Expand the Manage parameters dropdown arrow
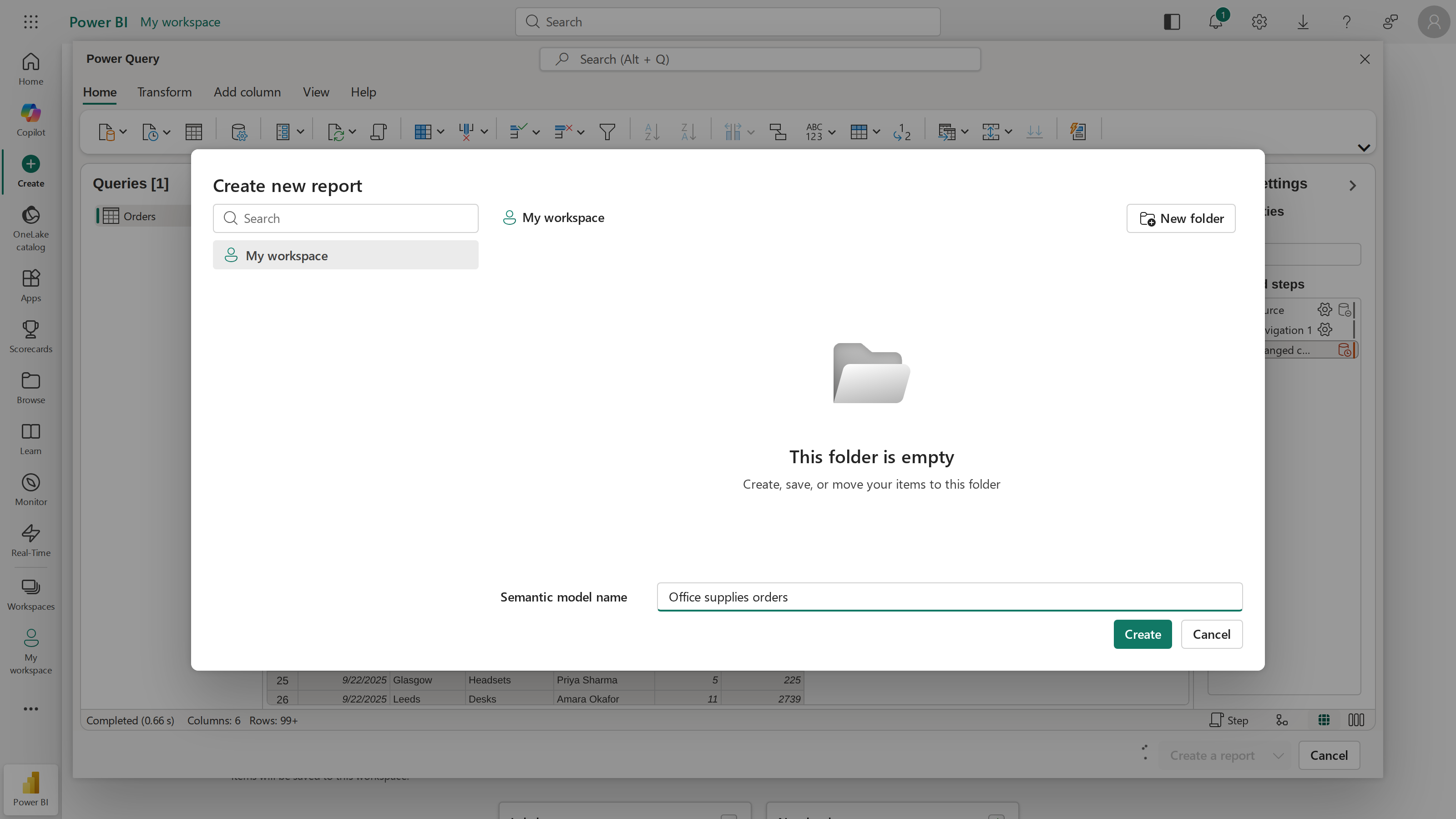This screenshot has width=1456, height=819. (x=301, y=131)
